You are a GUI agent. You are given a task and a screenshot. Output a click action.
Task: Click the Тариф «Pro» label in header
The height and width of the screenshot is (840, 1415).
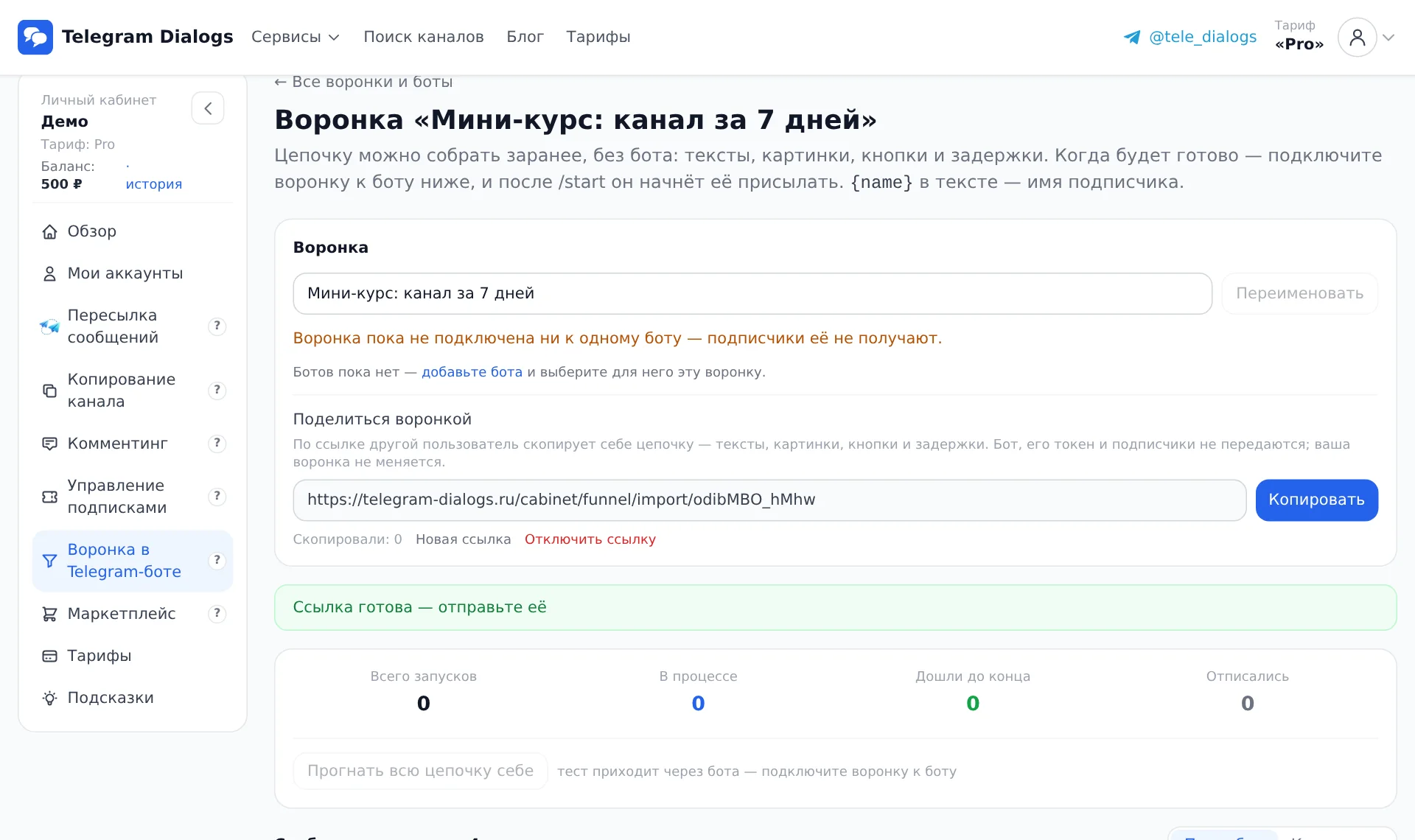point(1299,35)
